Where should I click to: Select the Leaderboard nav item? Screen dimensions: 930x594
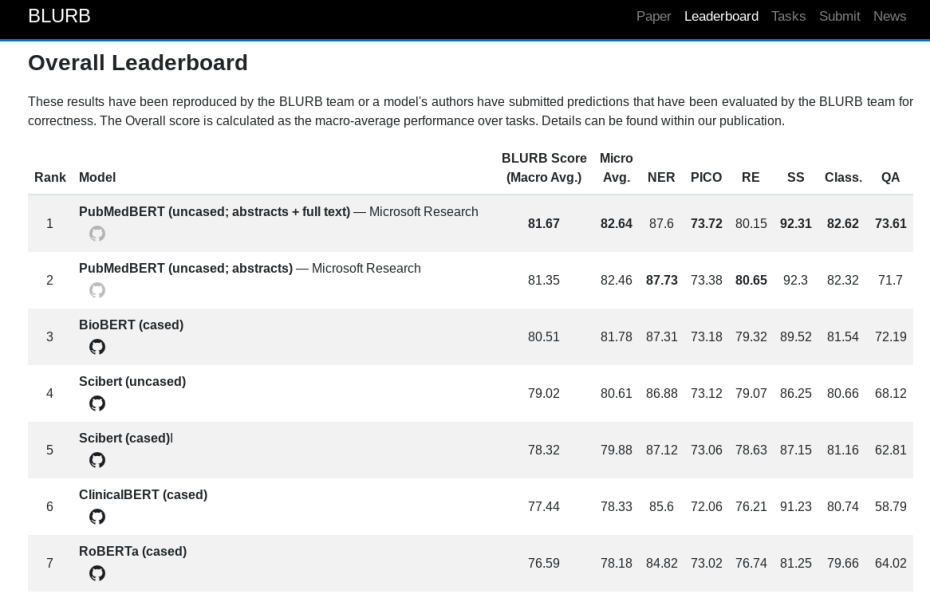click(721, 16)
